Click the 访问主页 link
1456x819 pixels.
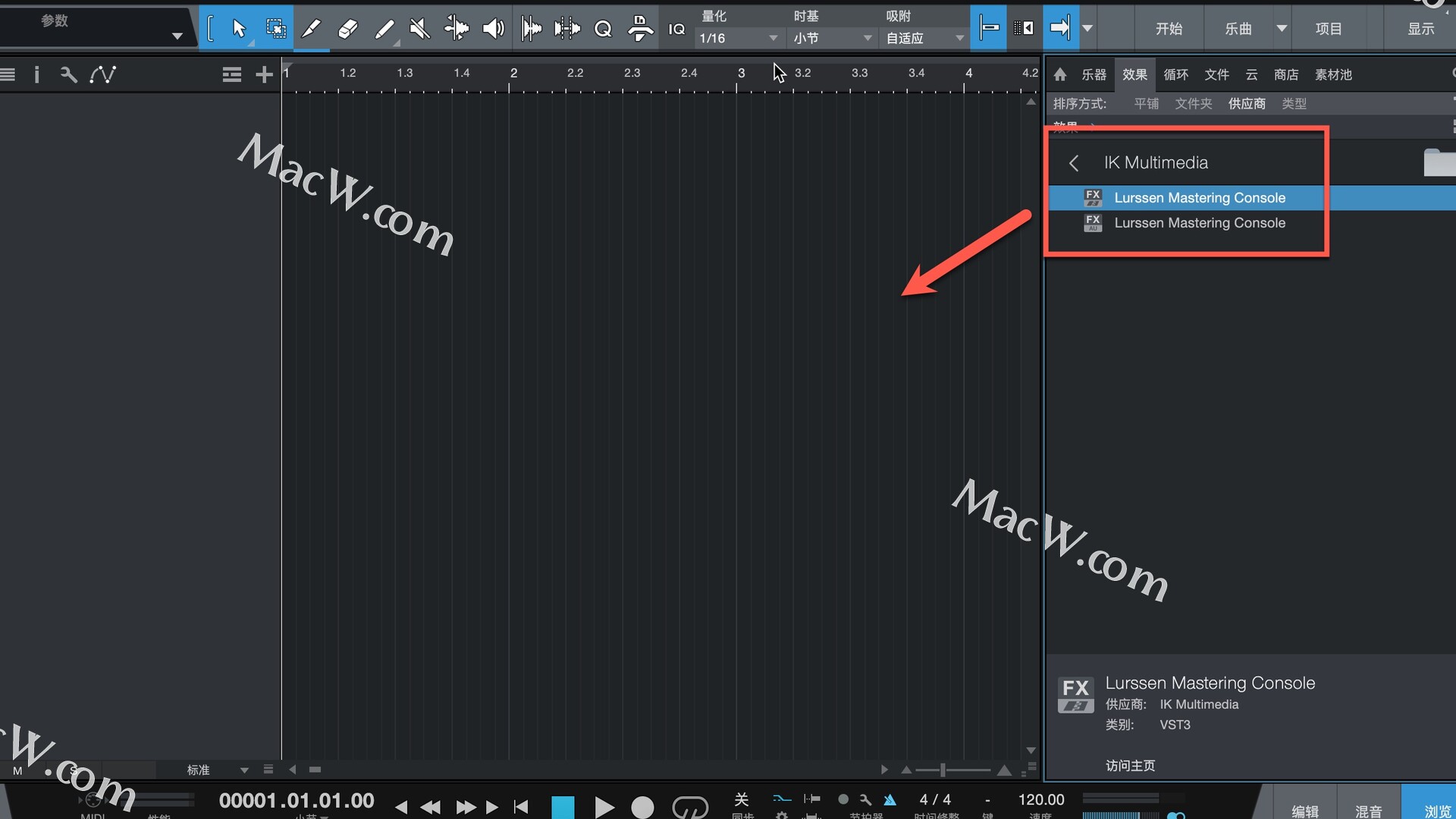click(1130, 766)
